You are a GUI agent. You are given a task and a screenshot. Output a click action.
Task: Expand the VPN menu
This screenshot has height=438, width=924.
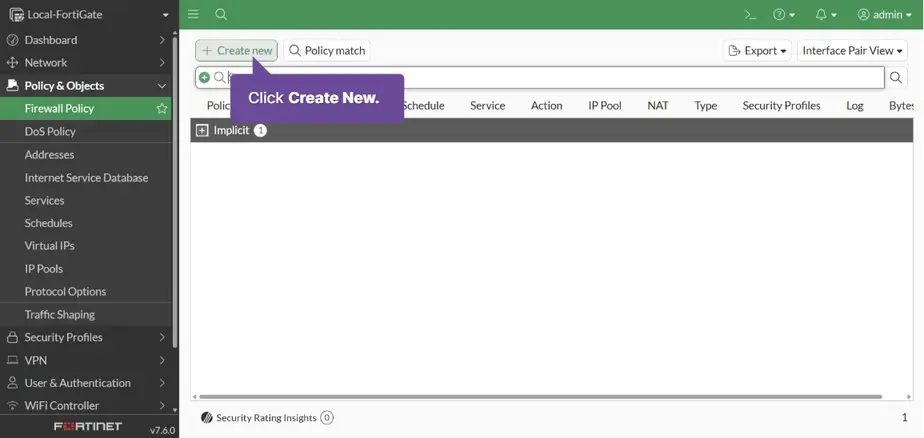tap(86, 360)
